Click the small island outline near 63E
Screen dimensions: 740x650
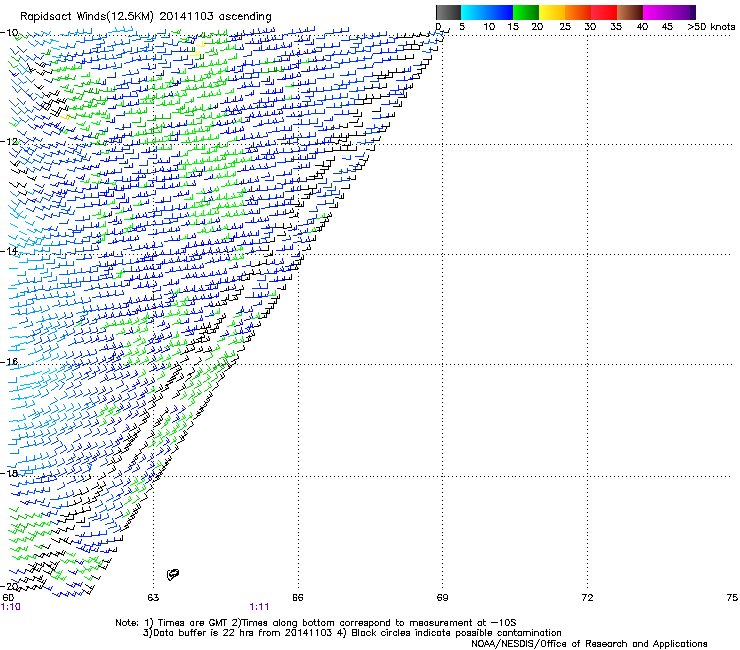coord(173,574)
